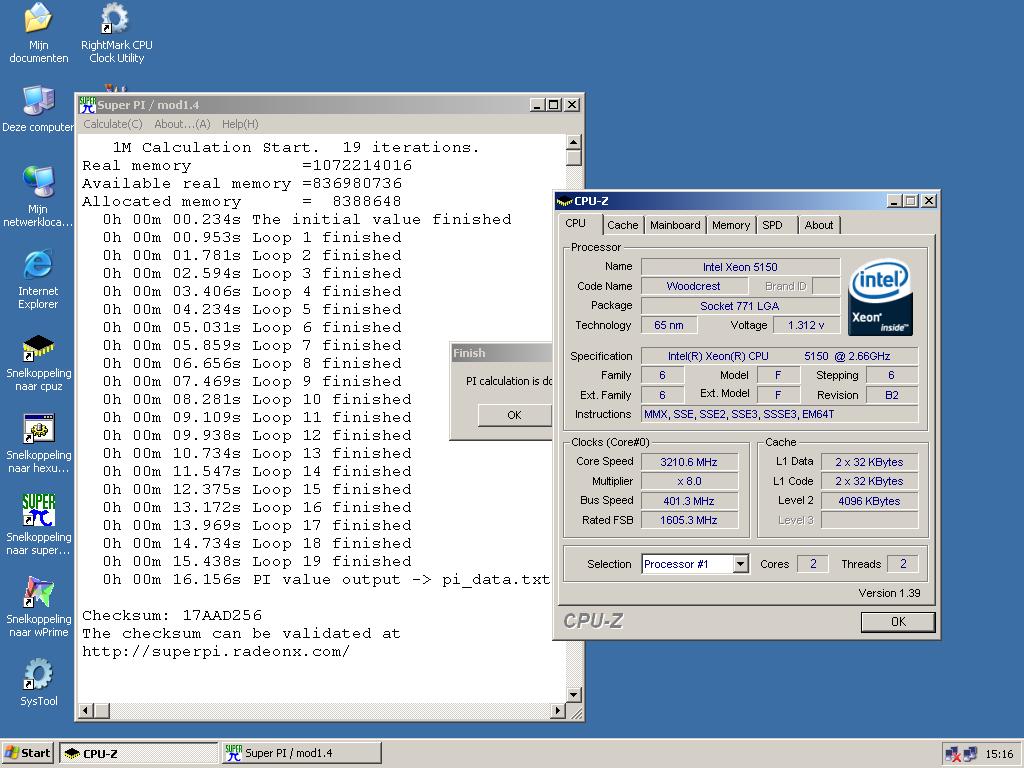Select the CPU tab in CPU-Z
Image resolution: width=1024 pixels, height=768 pixels.
[575, 223]
